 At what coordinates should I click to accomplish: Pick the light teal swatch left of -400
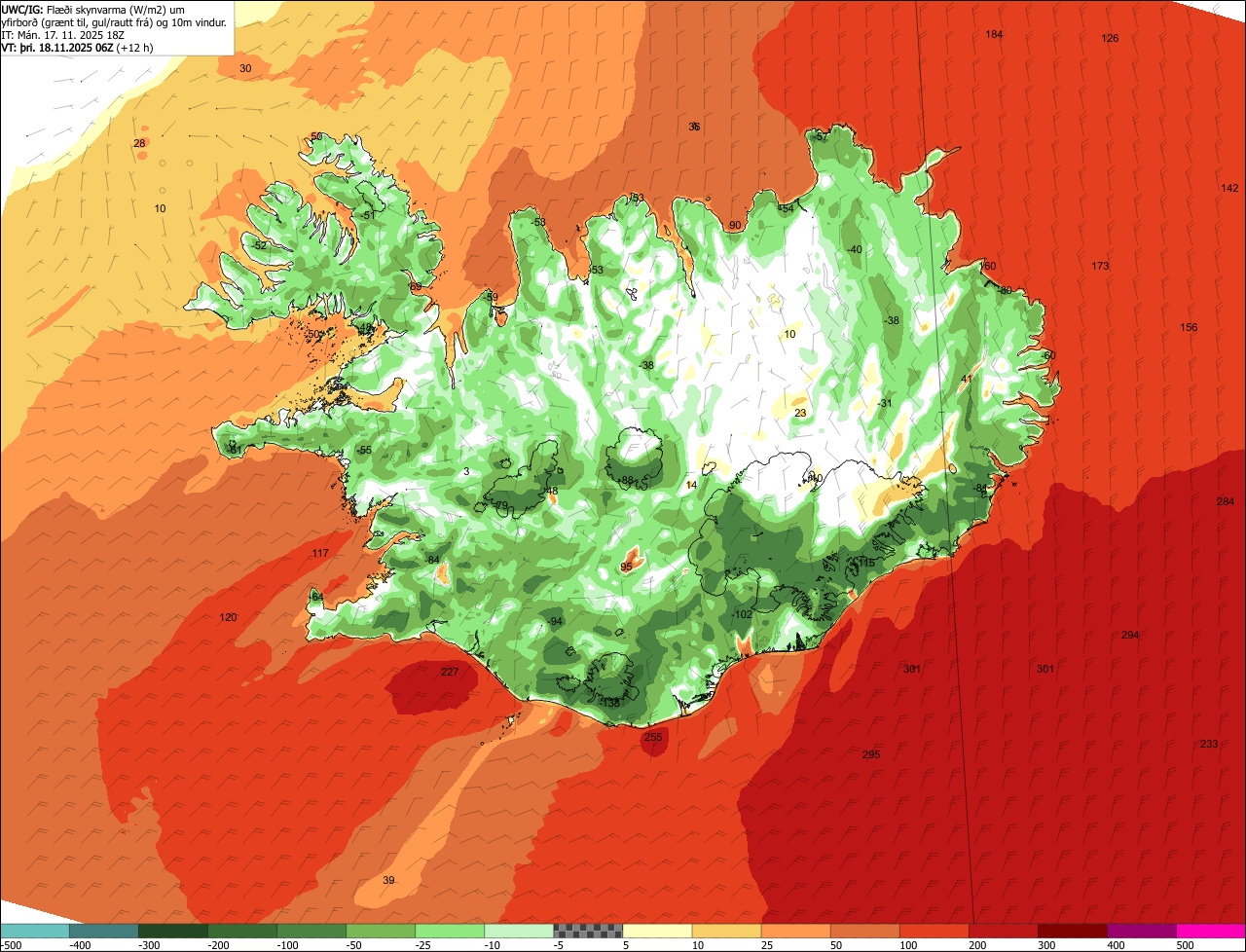34,931
